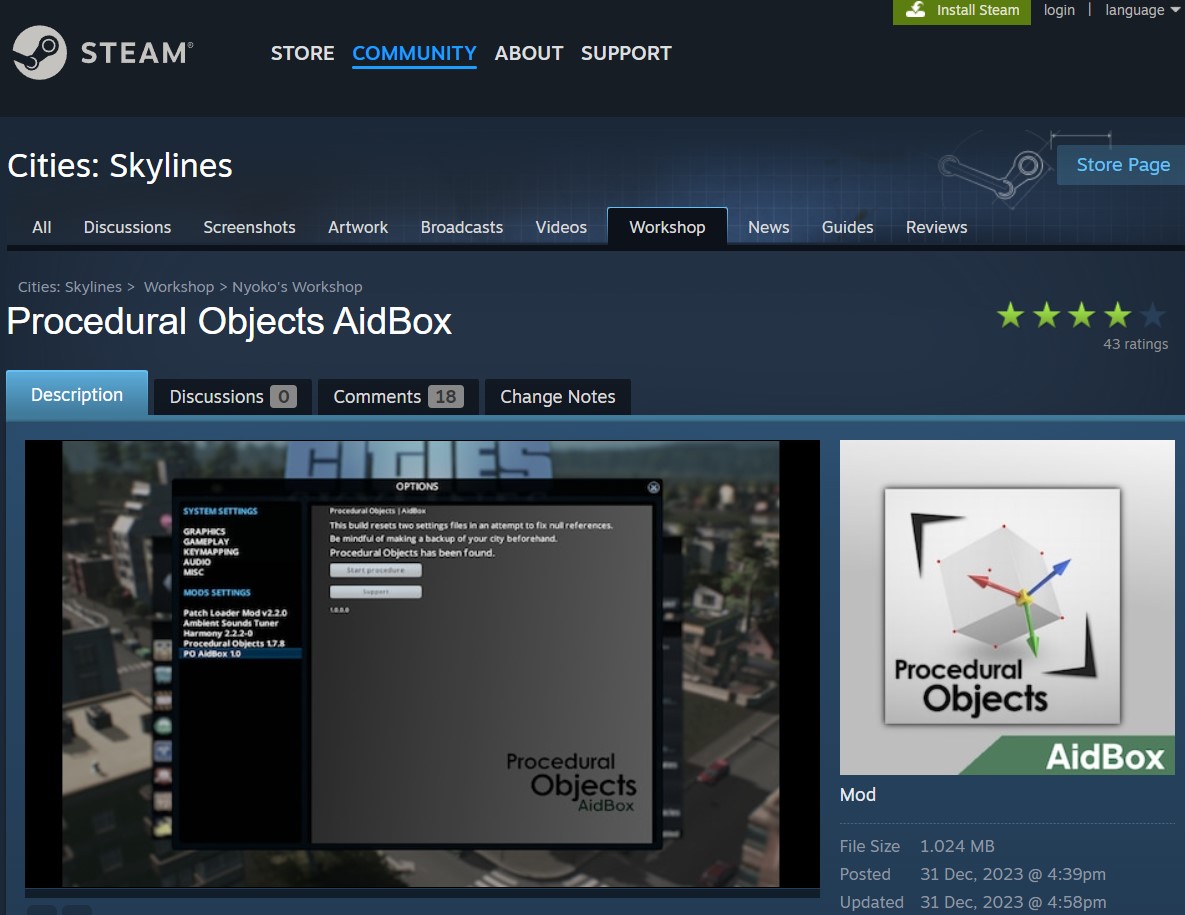
Task: Open the SUPPORT menu
Action: click(626, 53)
